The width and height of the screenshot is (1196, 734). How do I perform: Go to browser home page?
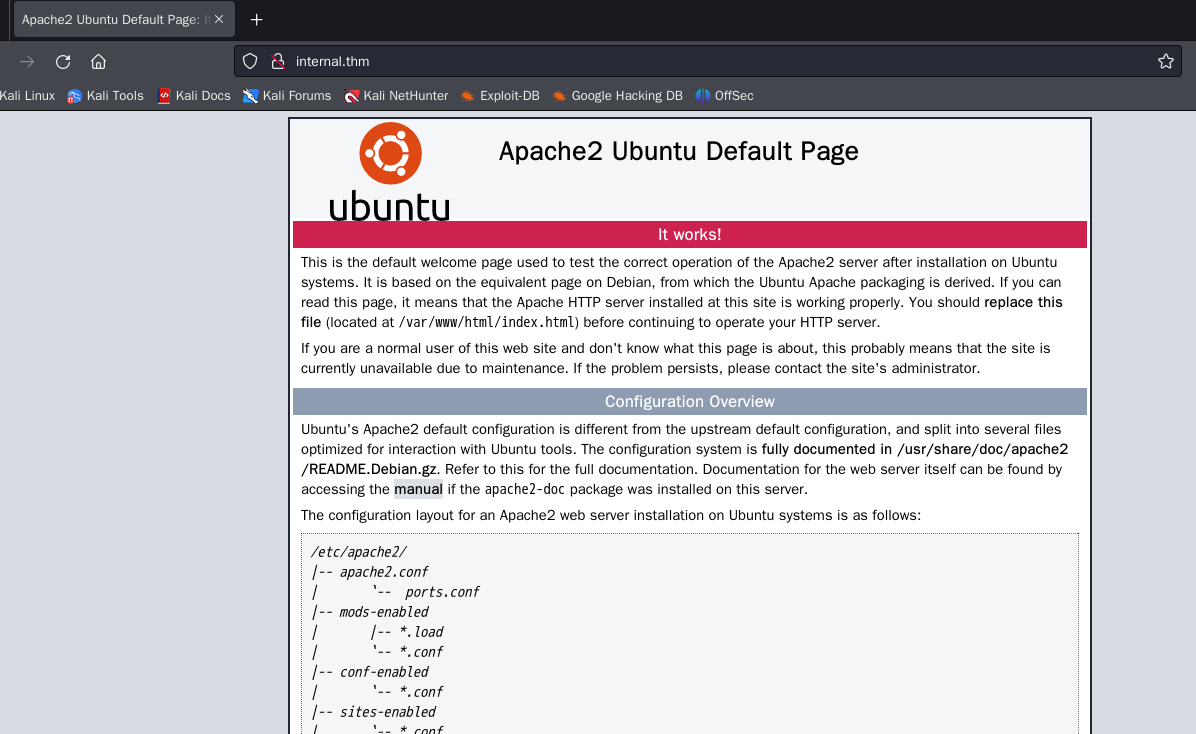click(x=98, y=62)
